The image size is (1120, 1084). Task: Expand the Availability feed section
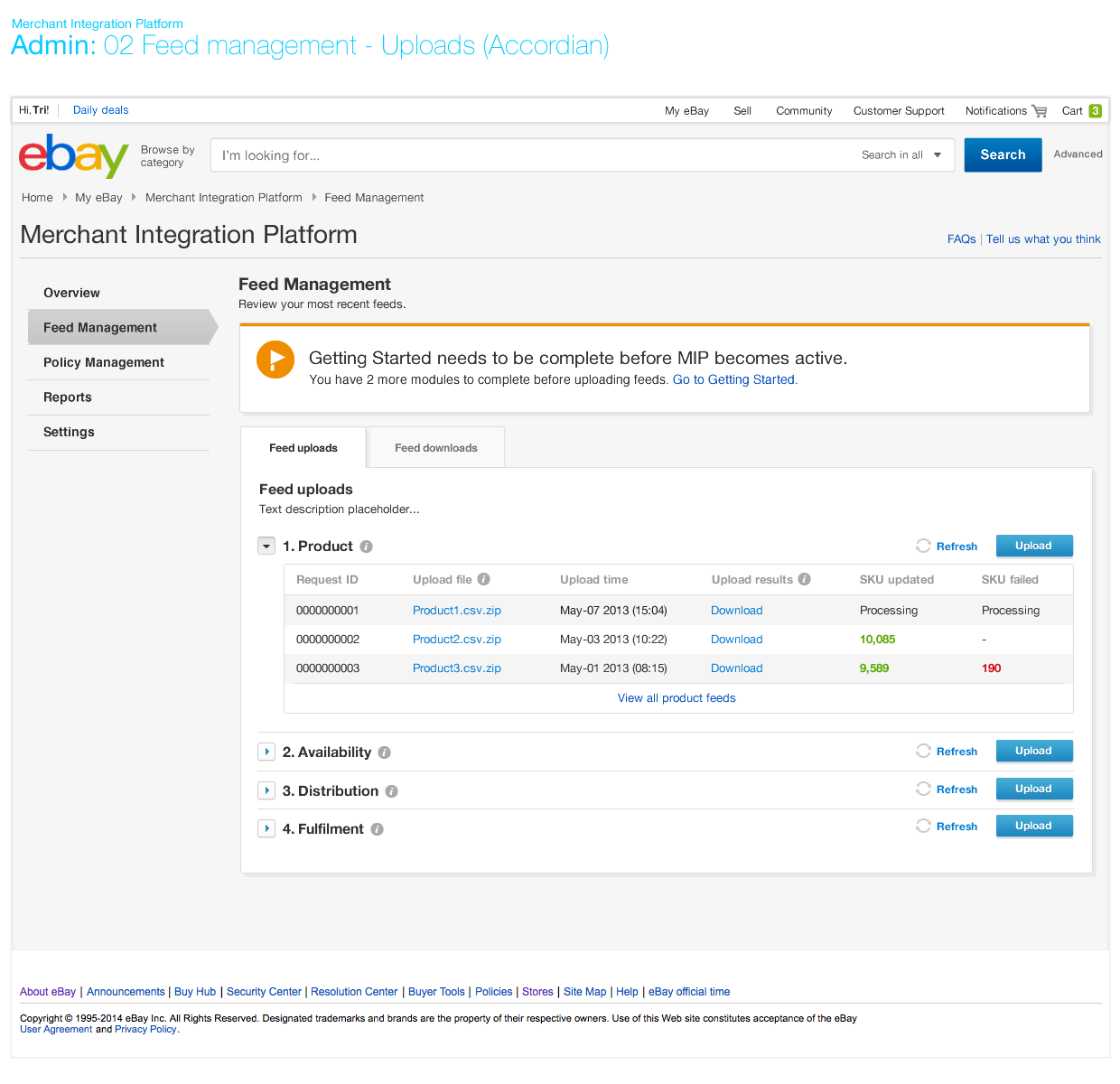click(266, 752)
